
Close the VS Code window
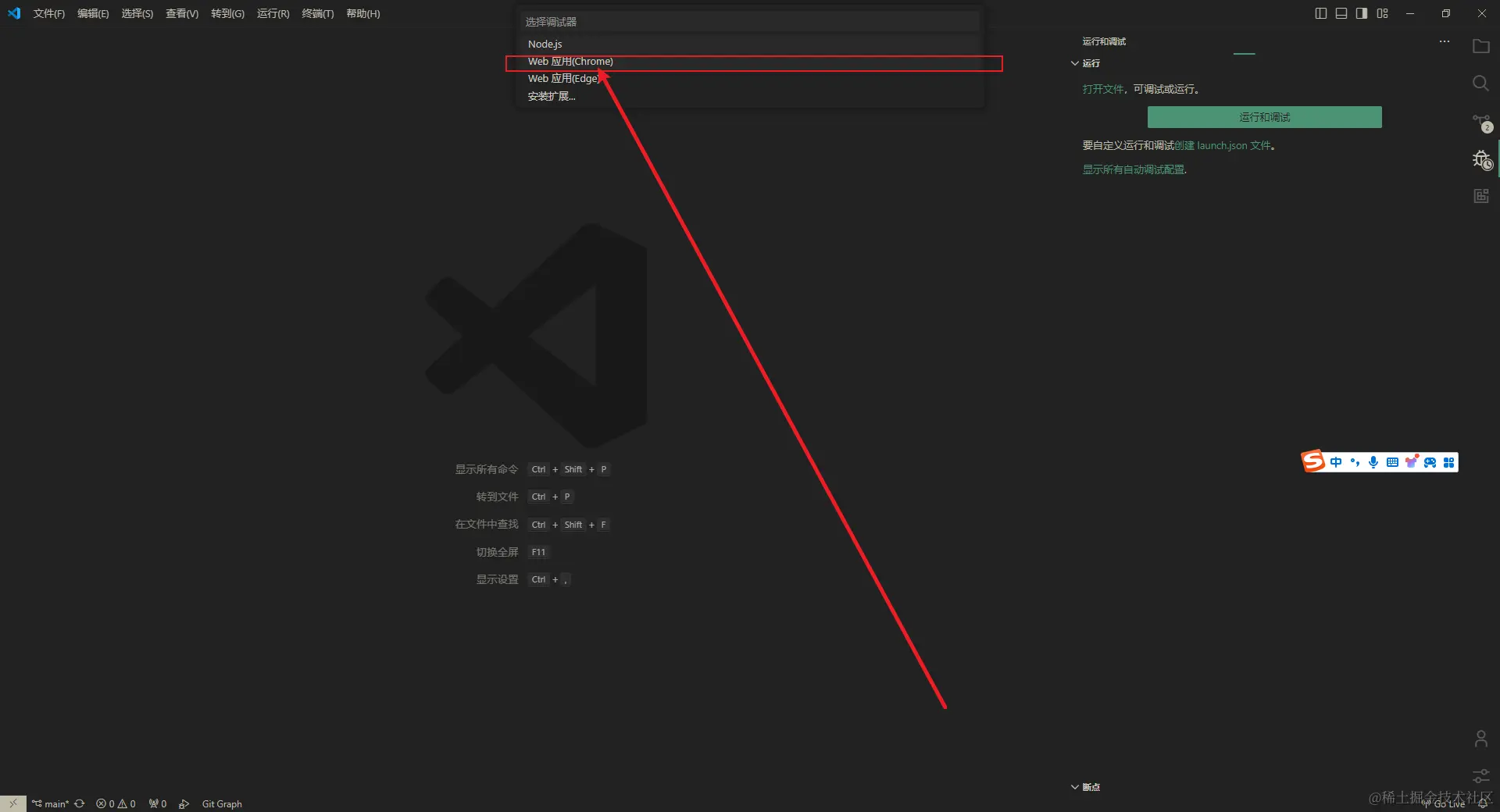pyautogui.click(x=1482, y=13)
